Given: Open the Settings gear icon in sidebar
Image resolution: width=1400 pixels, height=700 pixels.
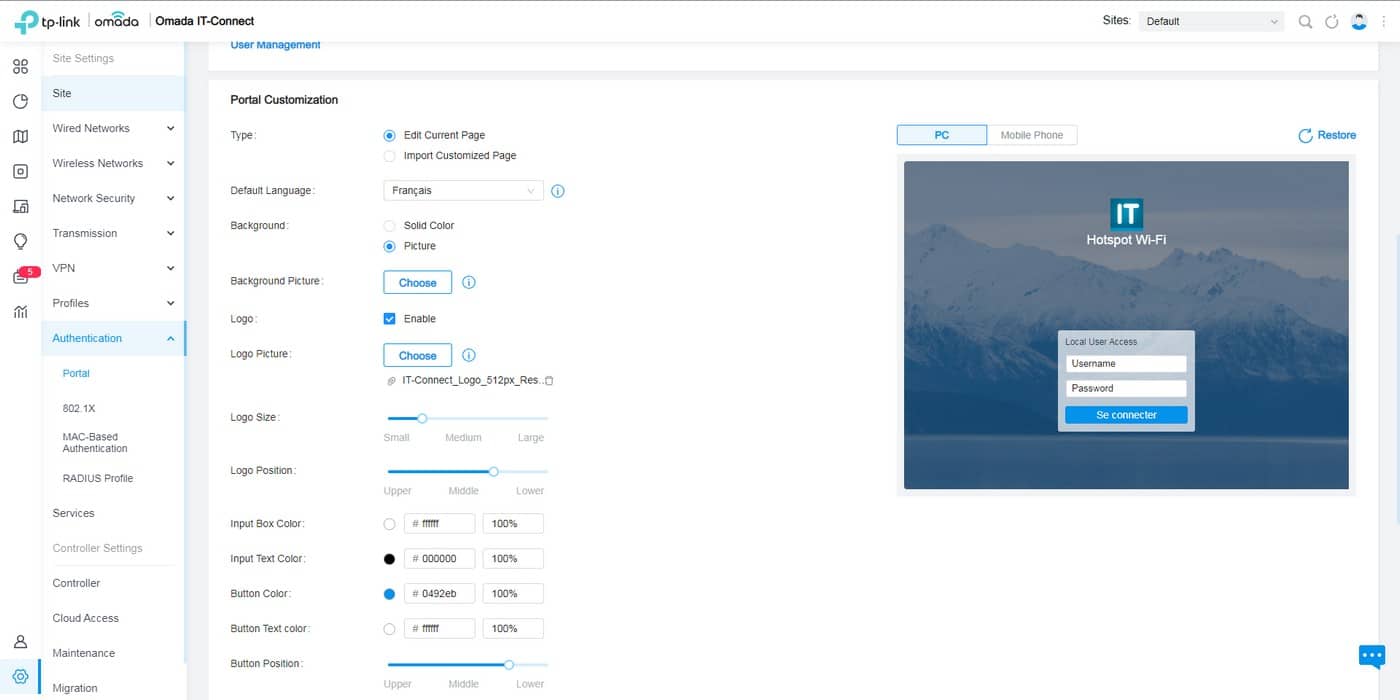Looking at the screenshot, I should click(x=20, y=677).
